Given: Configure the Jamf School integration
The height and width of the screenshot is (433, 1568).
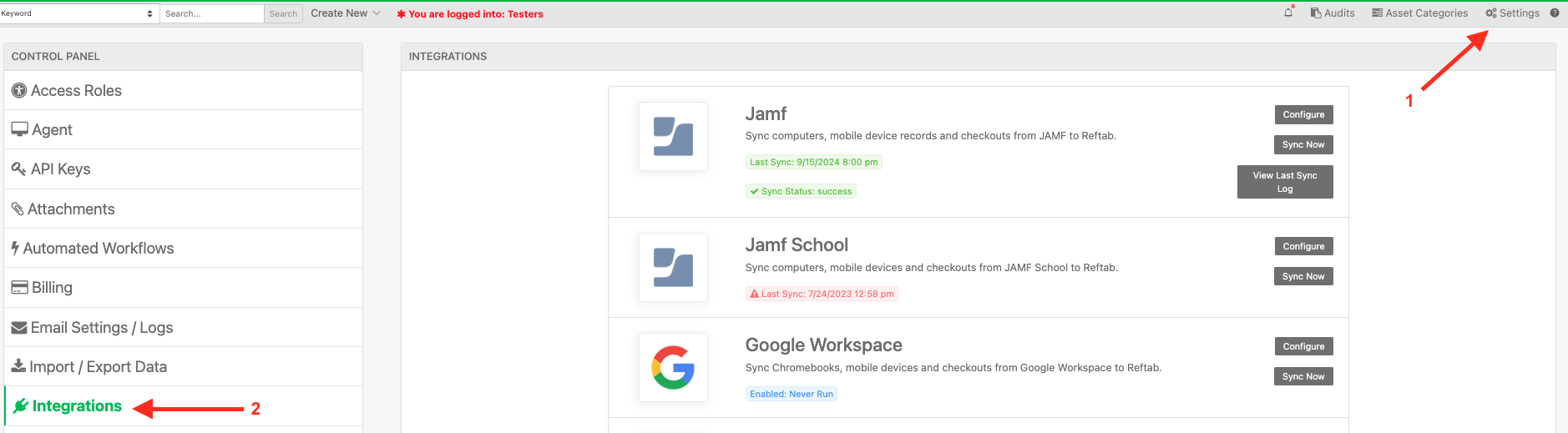Looking at the screenshot, I should coord(1303,246).
